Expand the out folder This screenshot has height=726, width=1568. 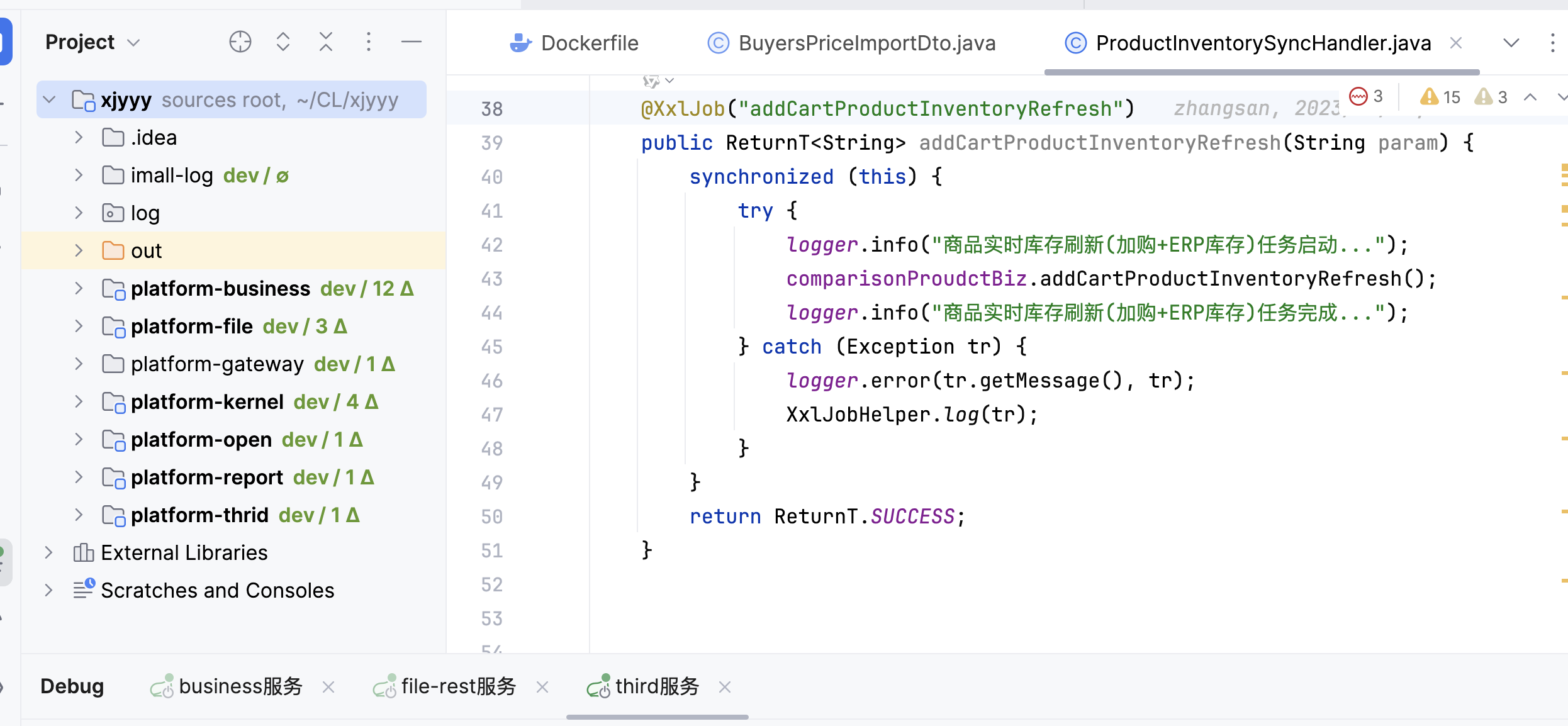(x=79, y=250)
